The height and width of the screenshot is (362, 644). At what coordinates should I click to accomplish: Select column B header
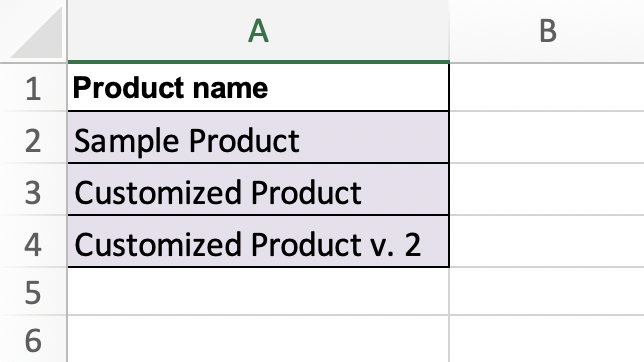coord(547,31)
